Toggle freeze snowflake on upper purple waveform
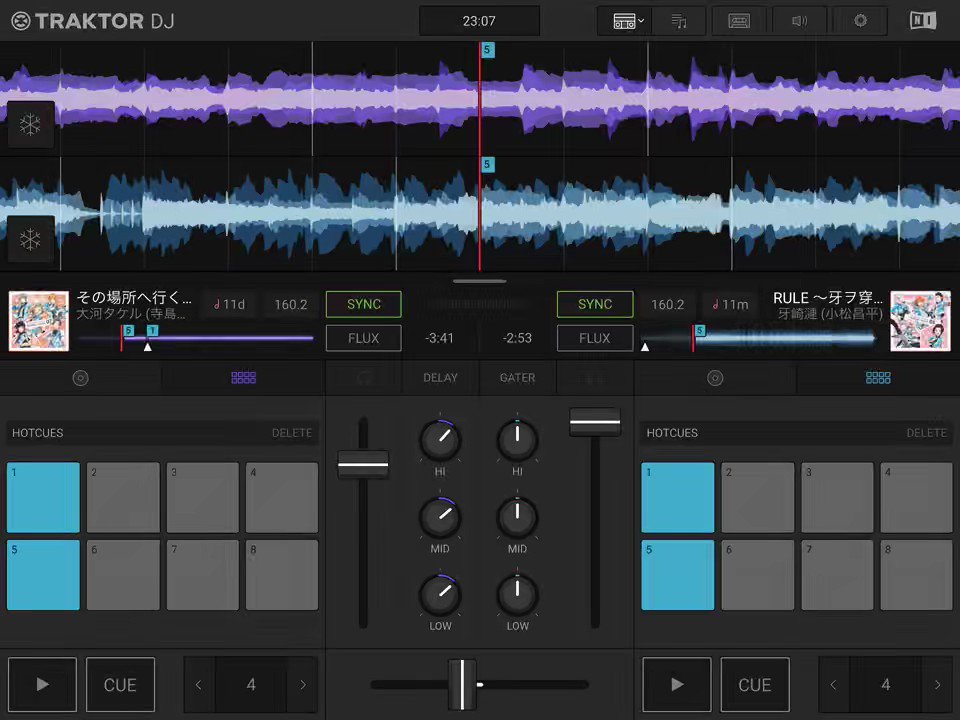960x720 pixels. coord(30,124)
